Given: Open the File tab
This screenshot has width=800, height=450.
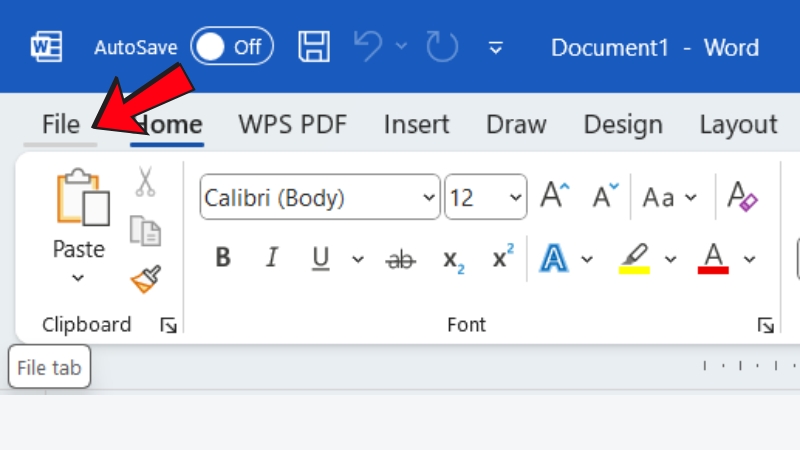Looking at the screenshot, I should pos(61,124).
